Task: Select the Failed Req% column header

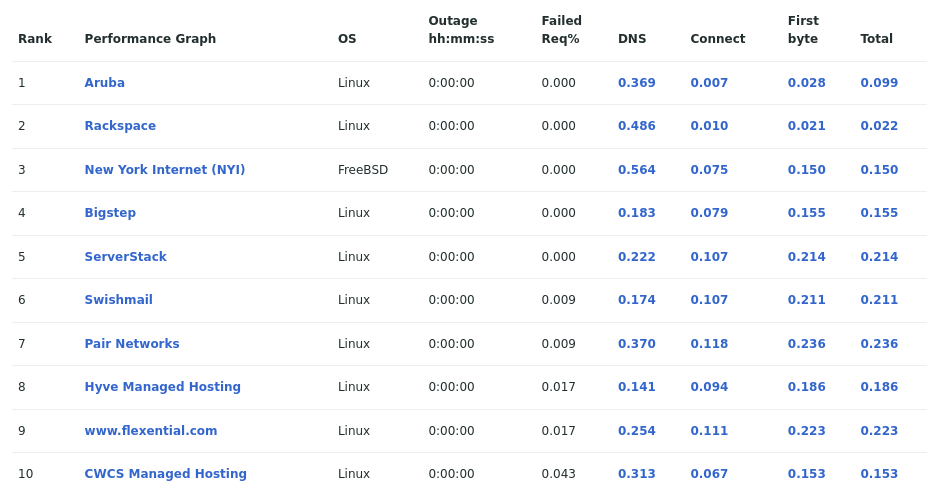Action: click(562, 29)
